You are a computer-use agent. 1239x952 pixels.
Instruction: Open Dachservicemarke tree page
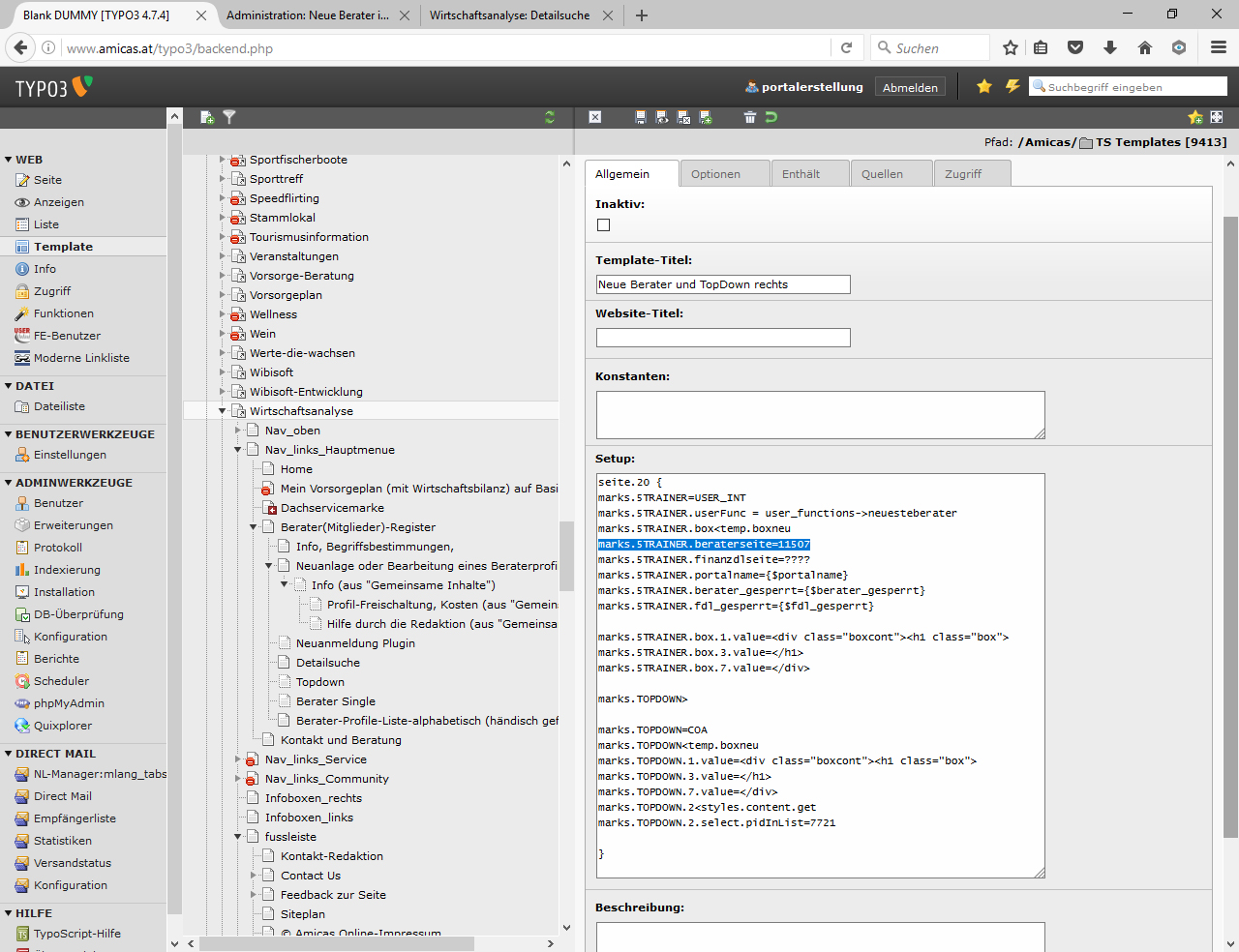[332, 508]
